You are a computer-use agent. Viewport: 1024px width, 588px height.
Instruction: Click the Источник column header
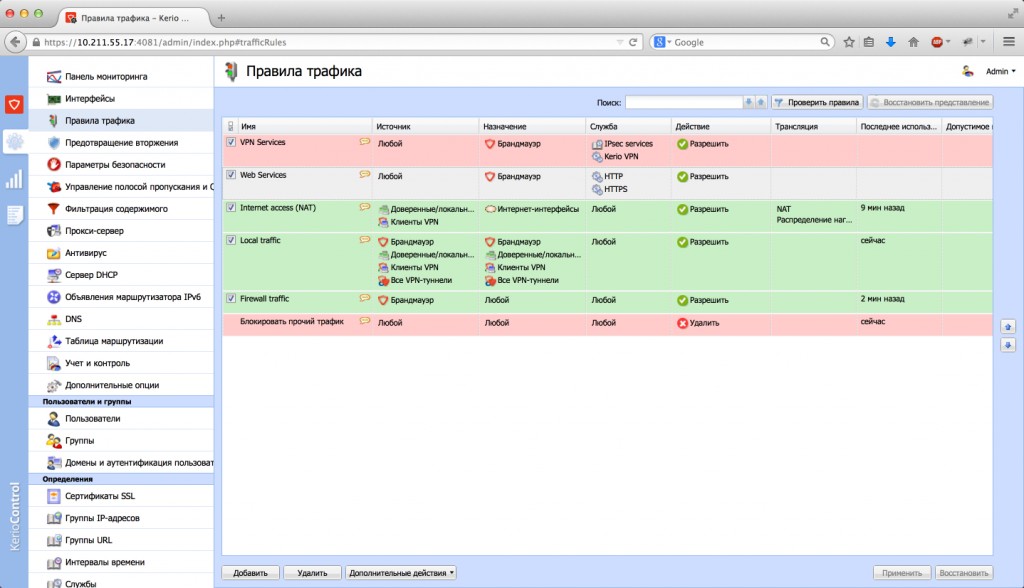pyautogui.click(x=425, y=126)
